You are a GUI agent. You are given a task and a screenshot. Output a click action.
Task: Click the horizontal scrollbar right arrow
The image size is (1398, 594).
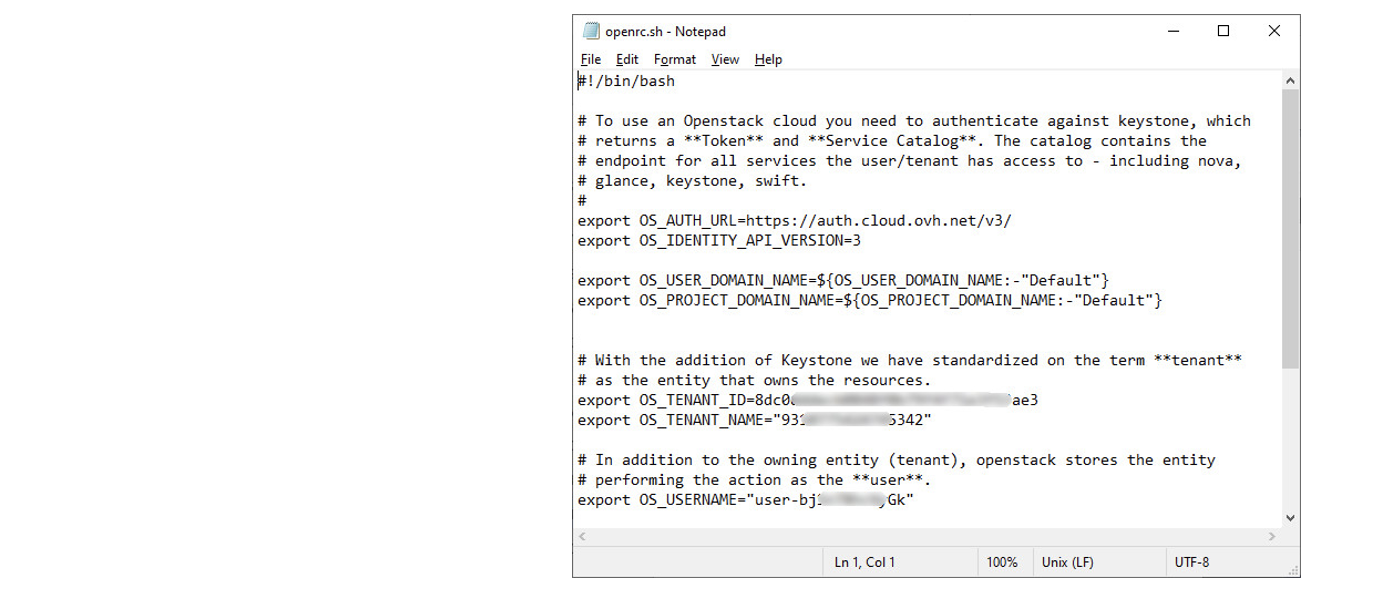tap(1272, 537)
